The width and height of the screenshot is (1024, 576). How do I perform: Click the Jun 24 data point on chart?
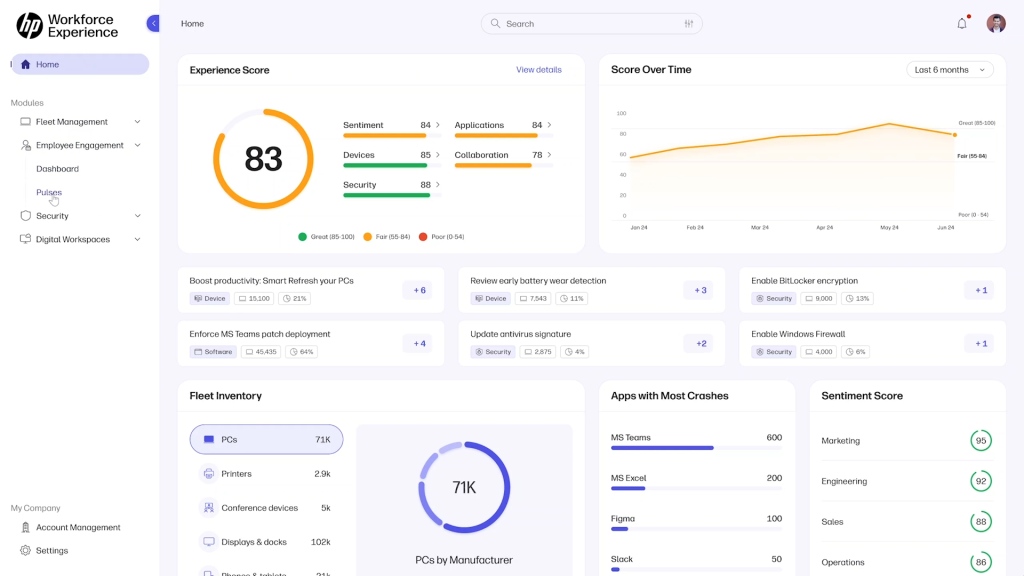point(955,135)
